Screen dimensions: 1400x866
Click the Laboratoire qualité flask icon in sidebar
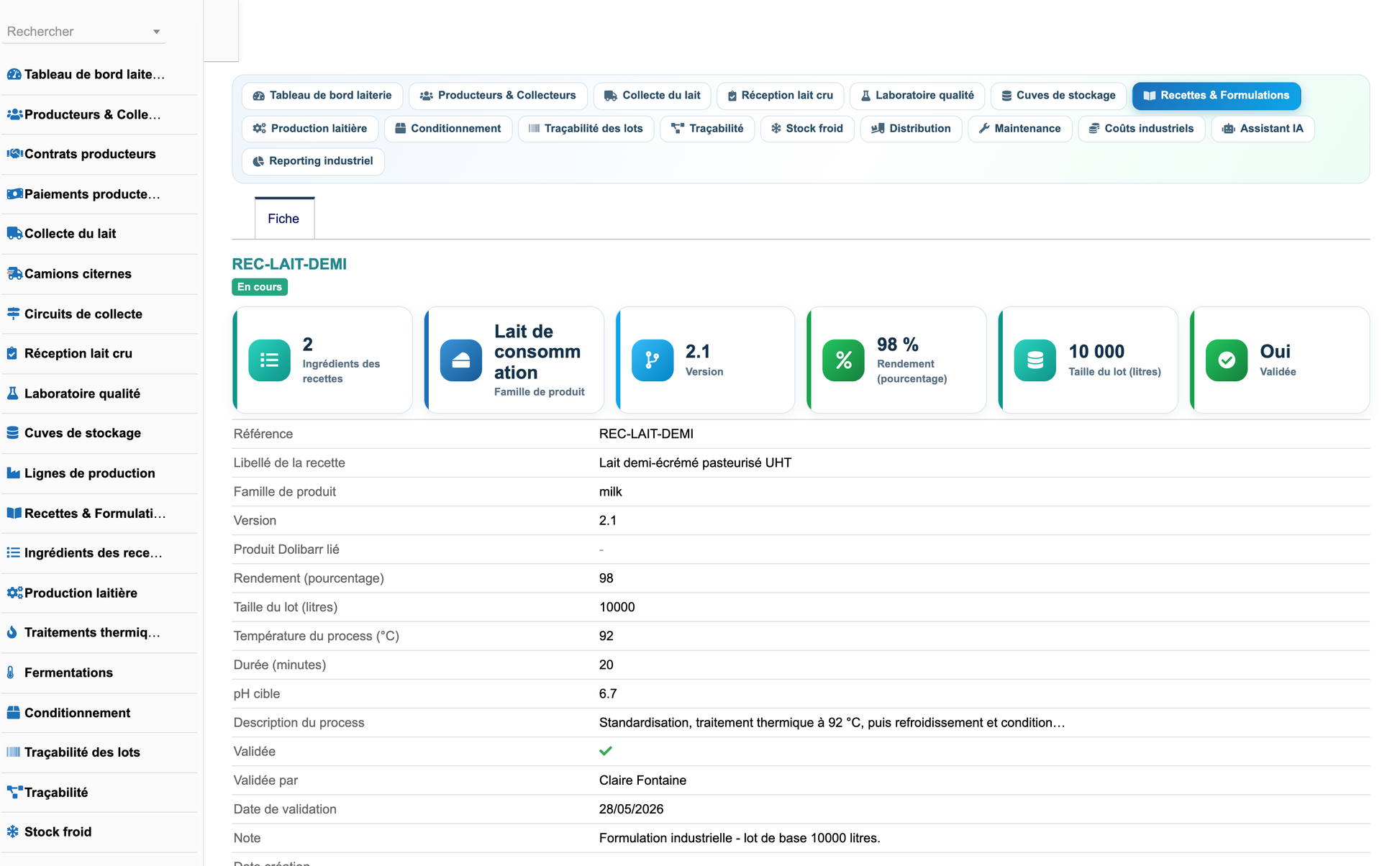tap(12, 393)
